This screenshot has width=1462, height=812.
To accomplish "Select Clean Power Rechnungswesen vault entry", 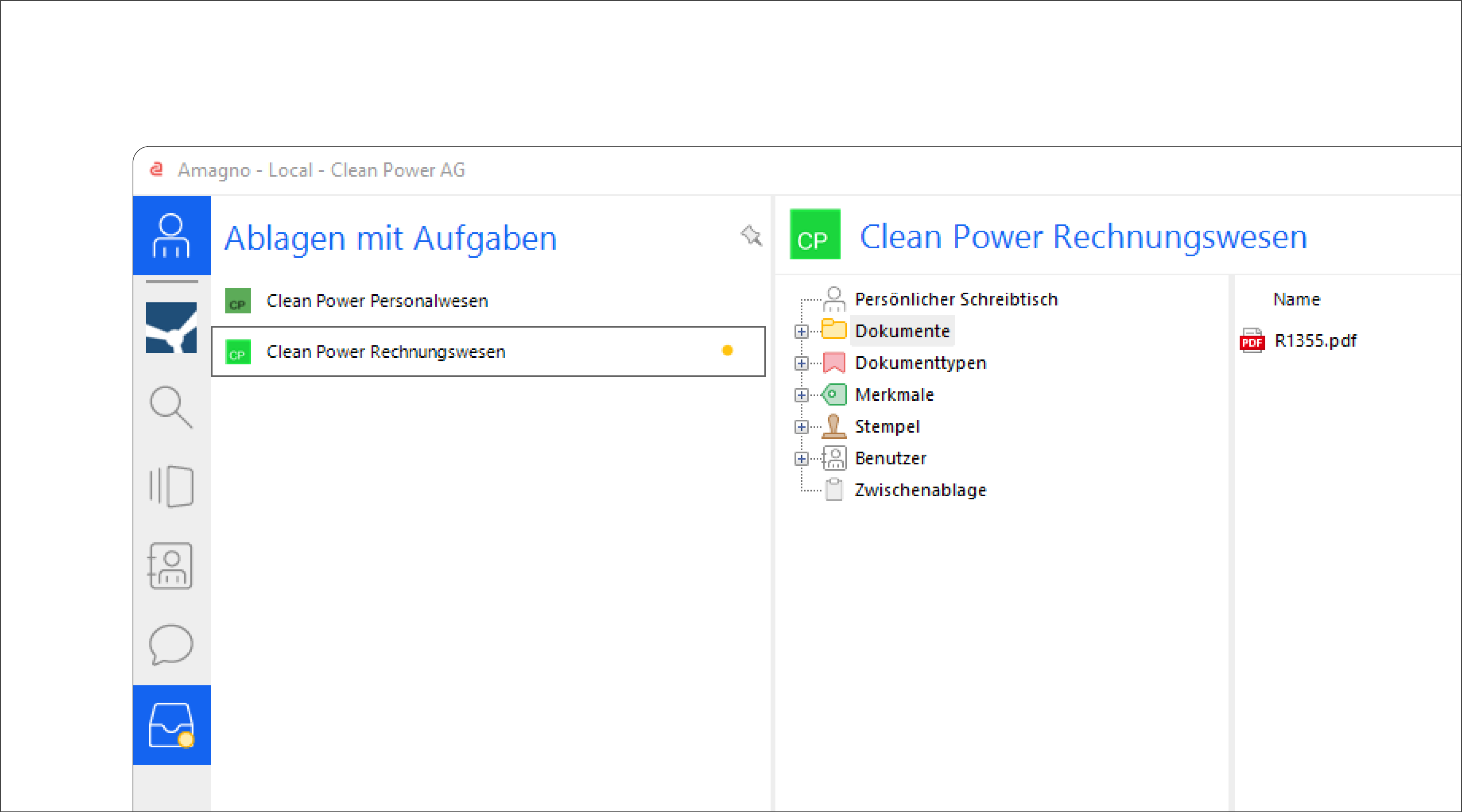I will pyautogui.click(x=488, y=351).
